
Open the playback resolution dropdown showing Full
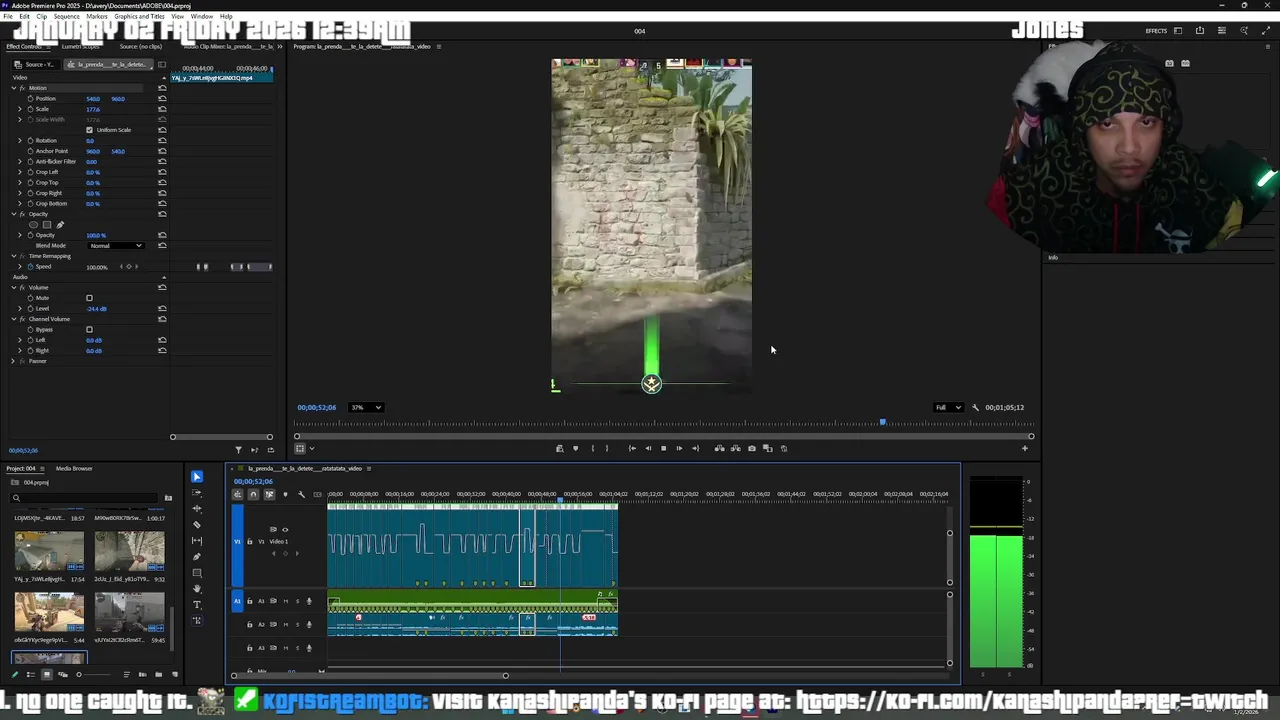click(947, 407)
